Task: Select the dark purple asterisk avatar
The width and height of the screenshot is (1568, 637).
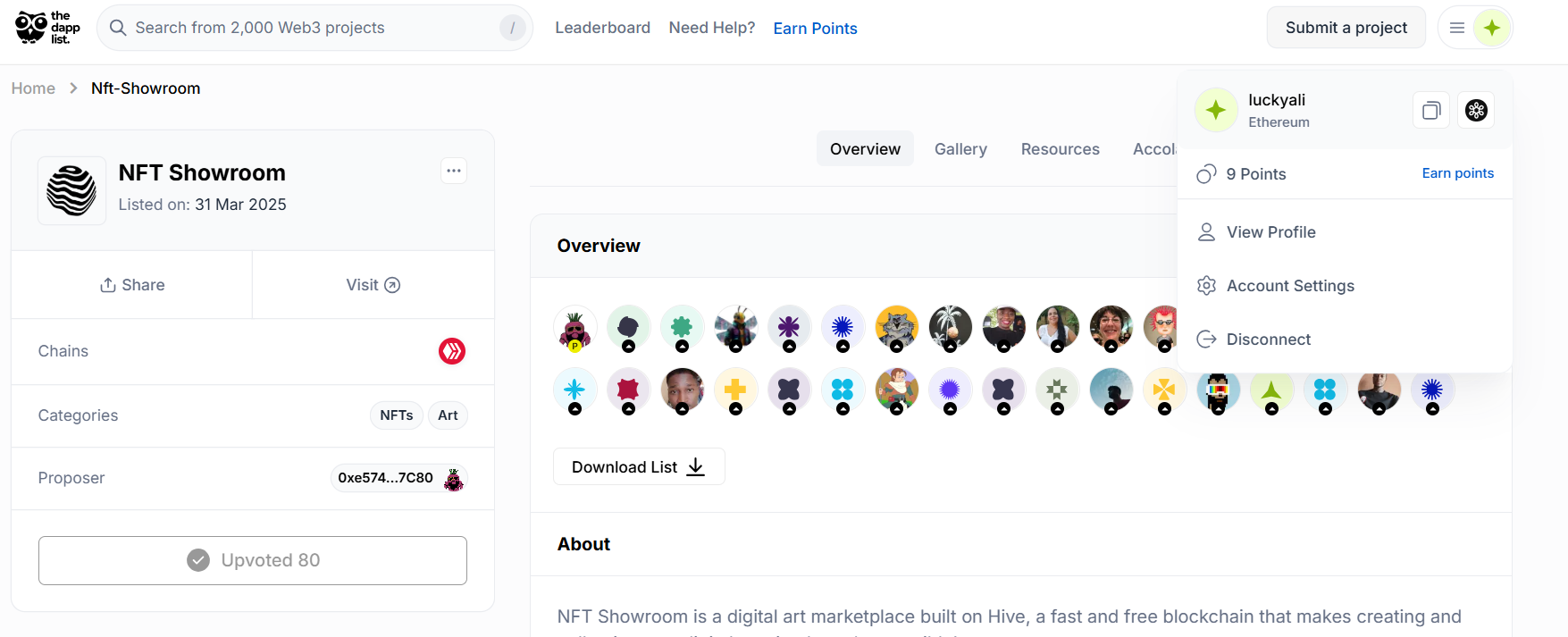Action: pyautogui.click(x=790, y=328)
